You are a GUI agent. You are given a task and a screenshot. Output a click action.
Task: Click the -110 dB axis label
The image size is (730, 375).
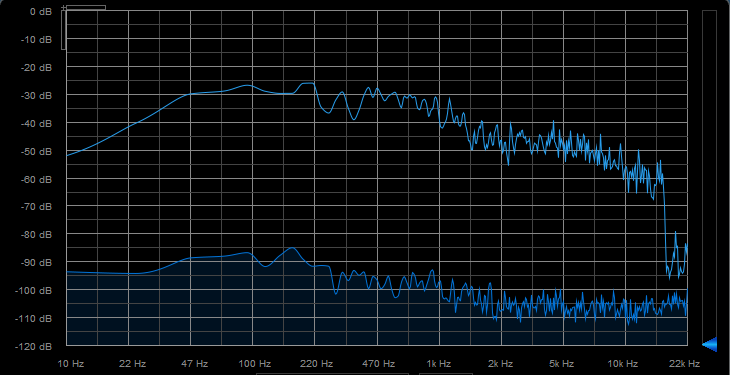point(35,318)
